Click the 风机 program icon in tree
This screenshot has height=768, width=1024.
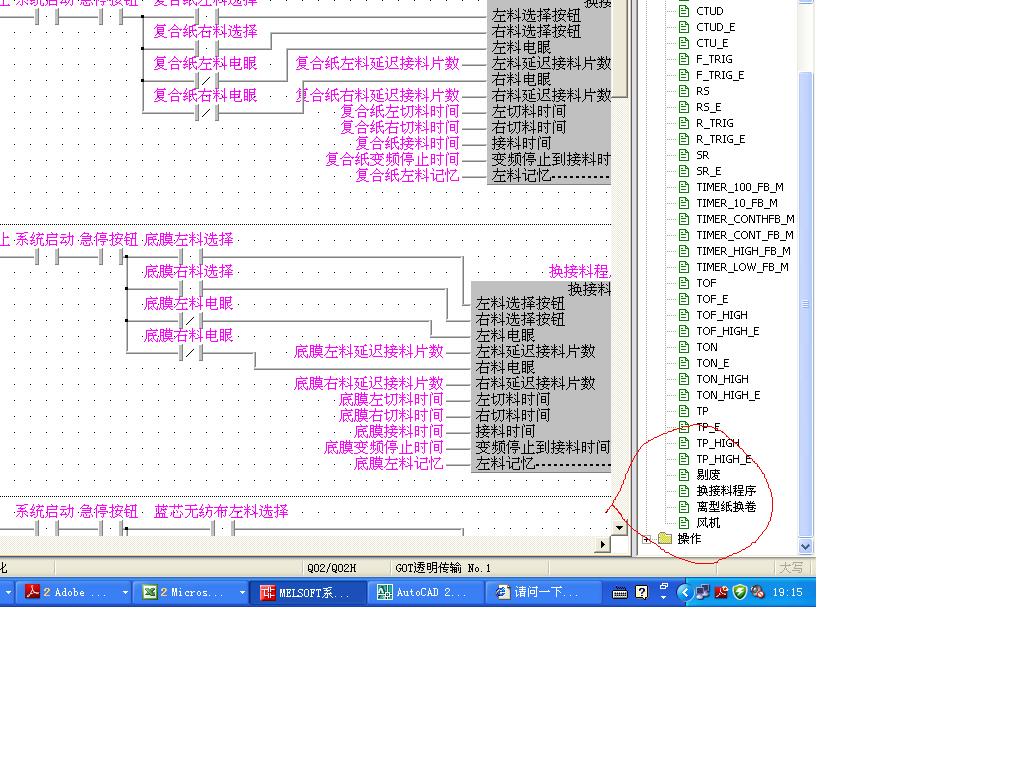coord(685,523)
